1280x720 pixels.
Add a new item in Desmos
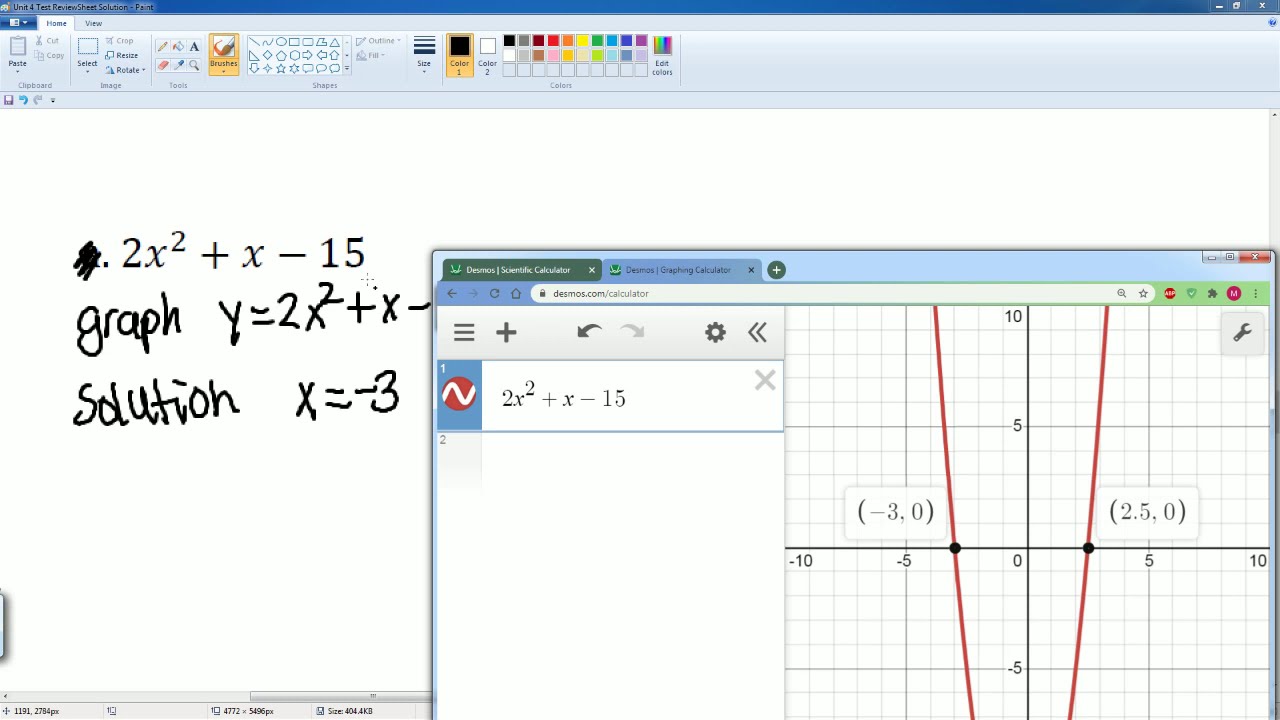click(x=506, y=333)
